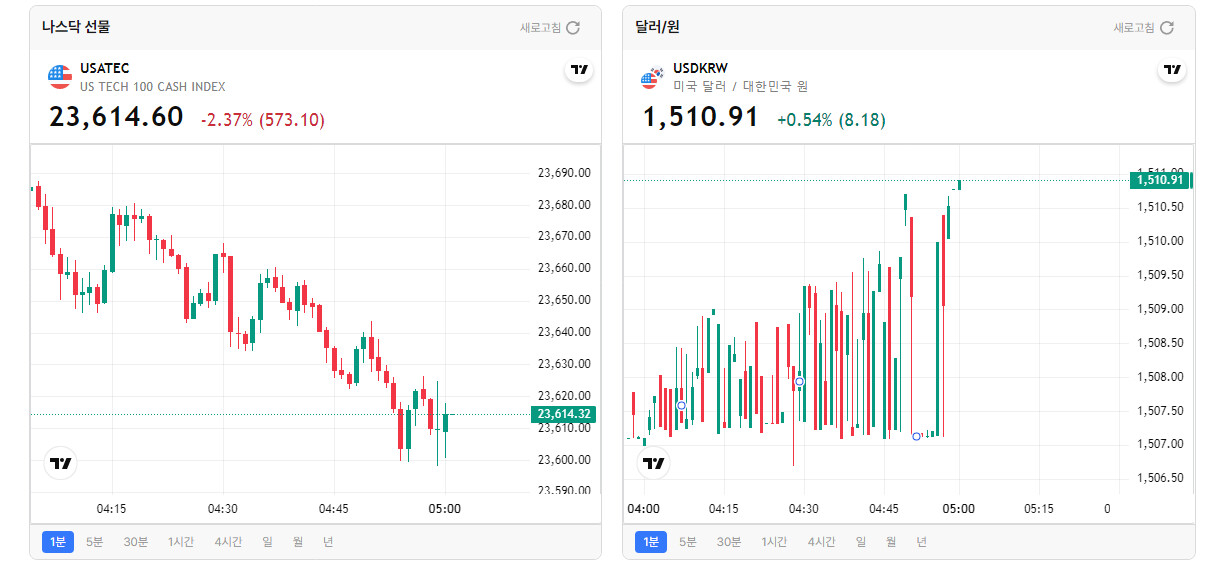Click the active 1분 button under the USDKRW chart
The height and width of the screenshot is (573, 1212).
651,542
